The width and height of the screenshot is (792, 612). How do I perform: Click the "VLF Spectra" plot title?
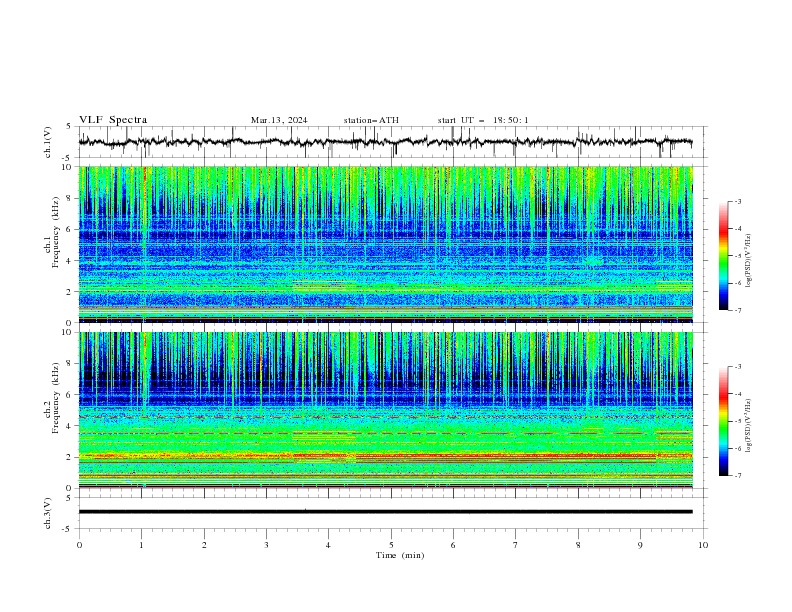pos(113,120)
